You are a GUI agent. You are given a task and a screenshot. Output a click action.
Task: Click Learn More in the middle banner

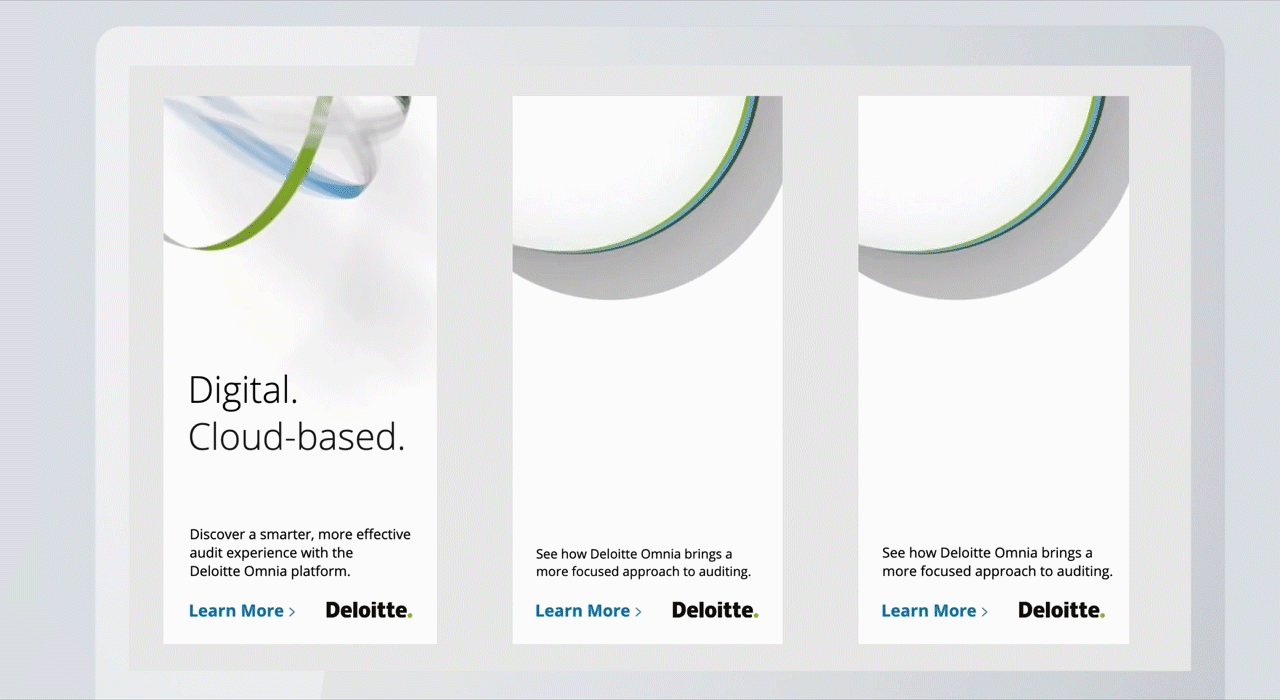coord(588,611)
